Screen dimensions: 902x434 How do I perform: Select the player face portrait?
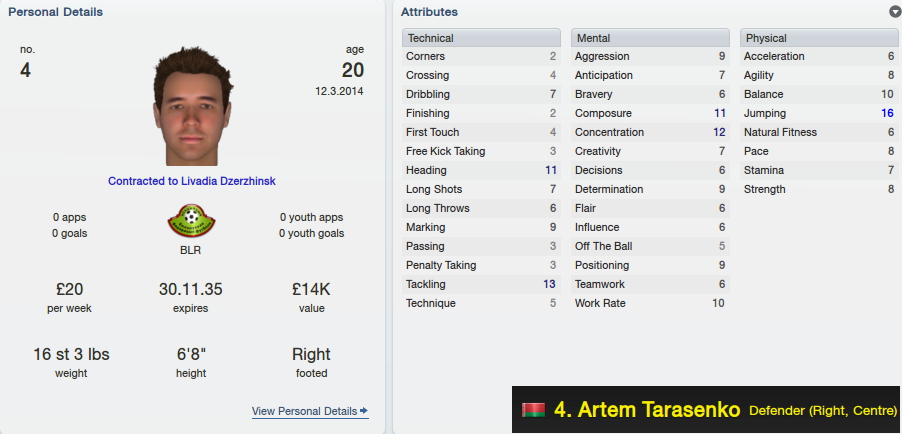pyautogui.click(x=192, y=106)
